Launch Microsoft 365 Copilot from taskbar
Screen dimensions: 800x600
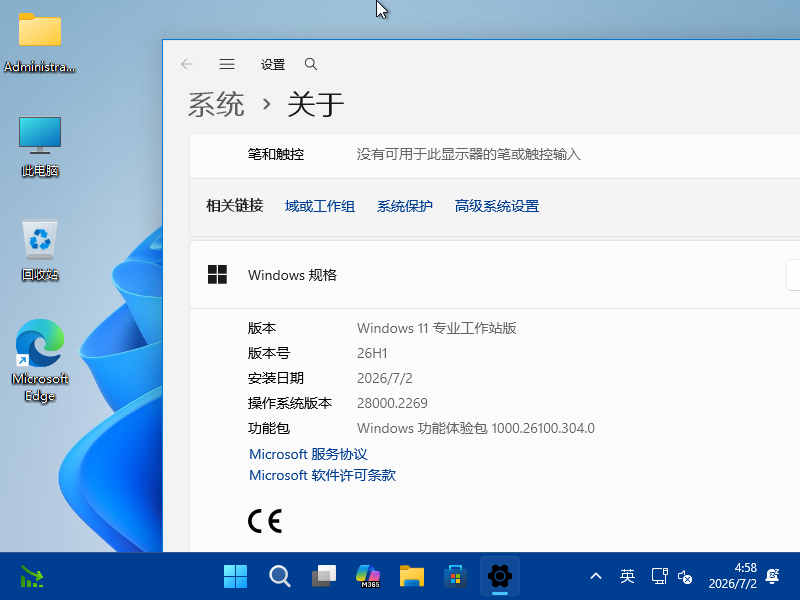point(368,577)
